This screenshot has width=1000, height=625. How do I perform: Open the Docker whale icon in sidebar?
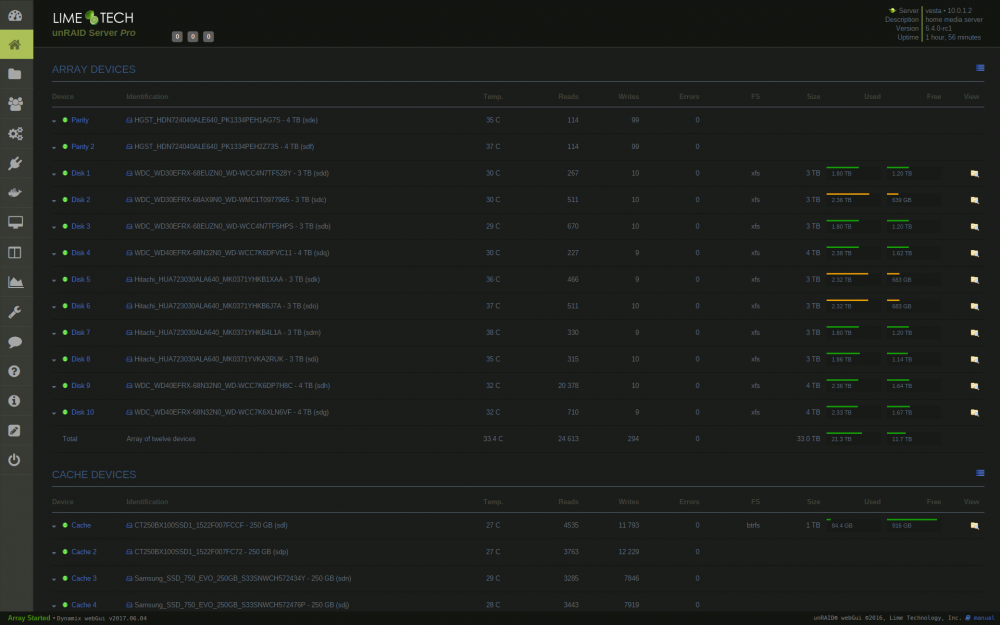[x=15, y=193]
